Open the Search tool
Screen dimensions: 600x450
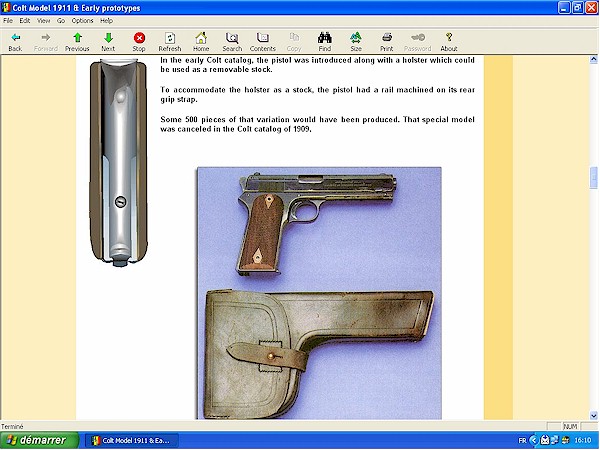click(232, 42)
